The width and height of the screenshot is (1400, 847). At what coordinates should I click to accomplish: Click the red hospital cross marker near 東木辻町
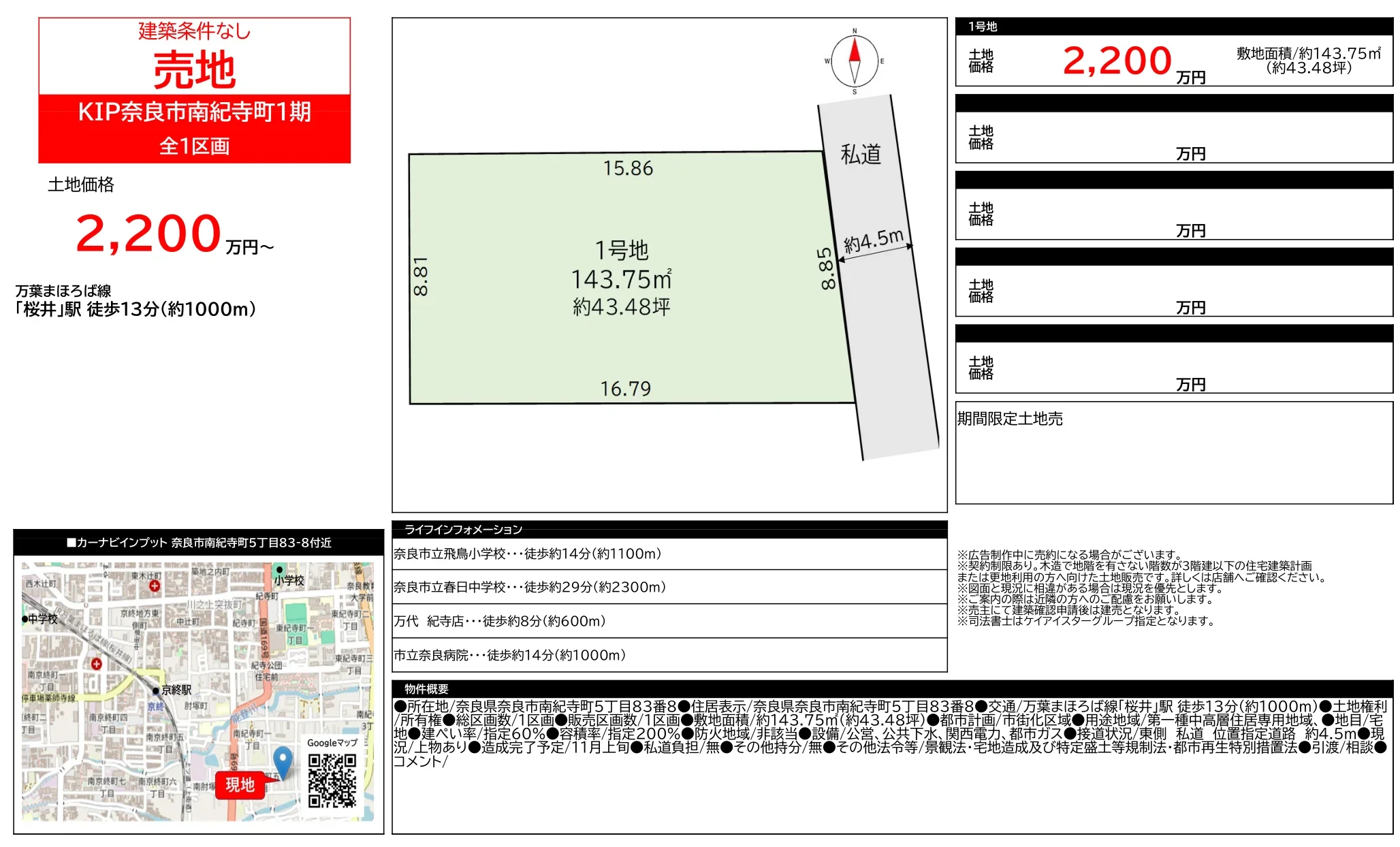(155, 586)
